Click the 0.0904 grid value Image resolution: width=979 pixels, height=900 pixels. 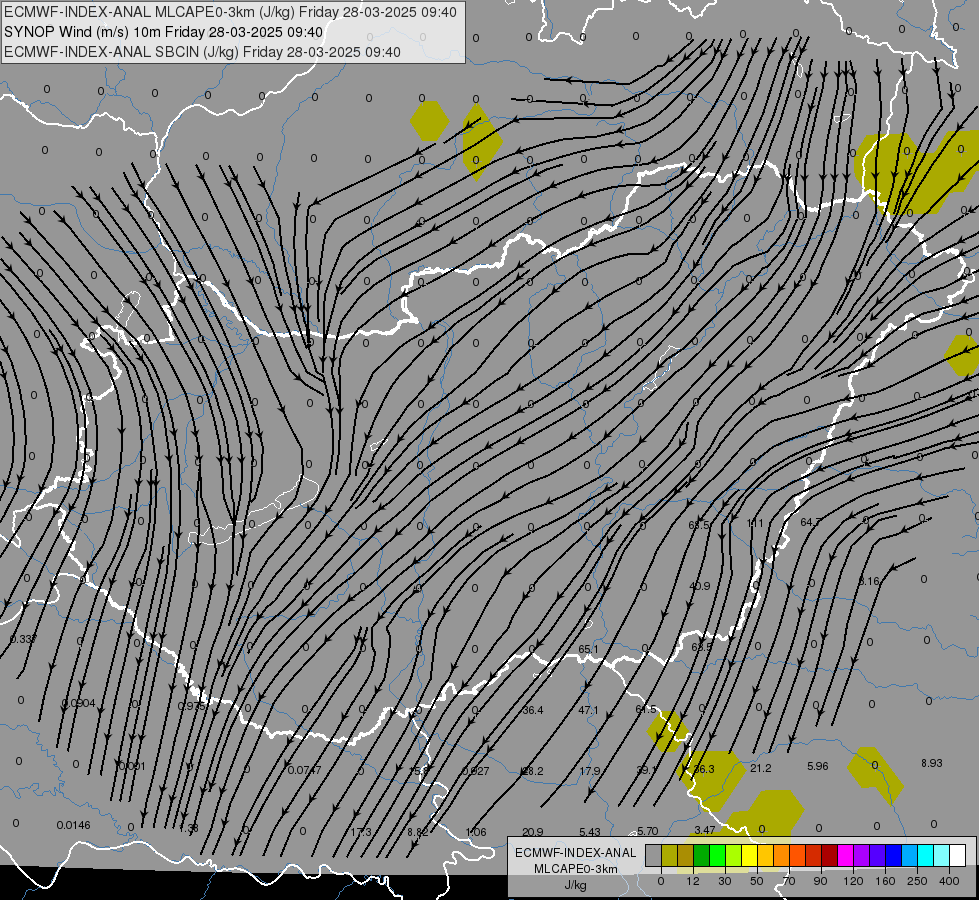(x=79, y=703)
